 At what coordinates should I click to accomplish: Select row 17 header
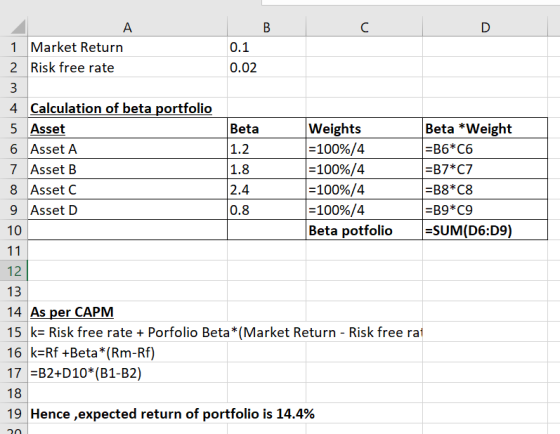click(14, 373)
